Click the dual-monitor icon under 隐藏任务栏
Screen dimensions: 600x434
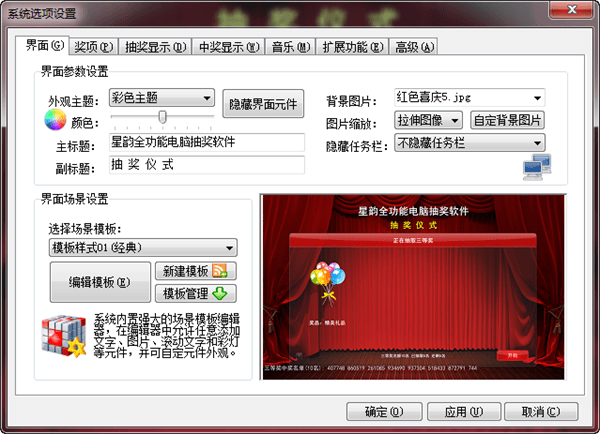click(532, 167)
